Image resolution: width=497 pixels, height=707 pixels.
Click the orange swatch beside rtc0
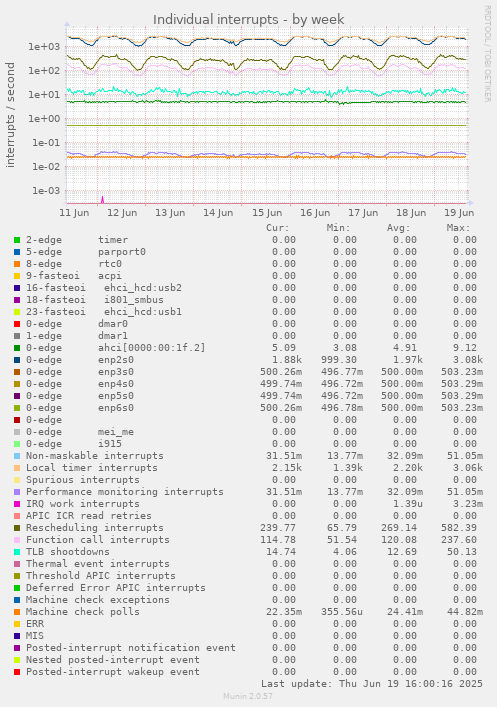tap(17, 264)
